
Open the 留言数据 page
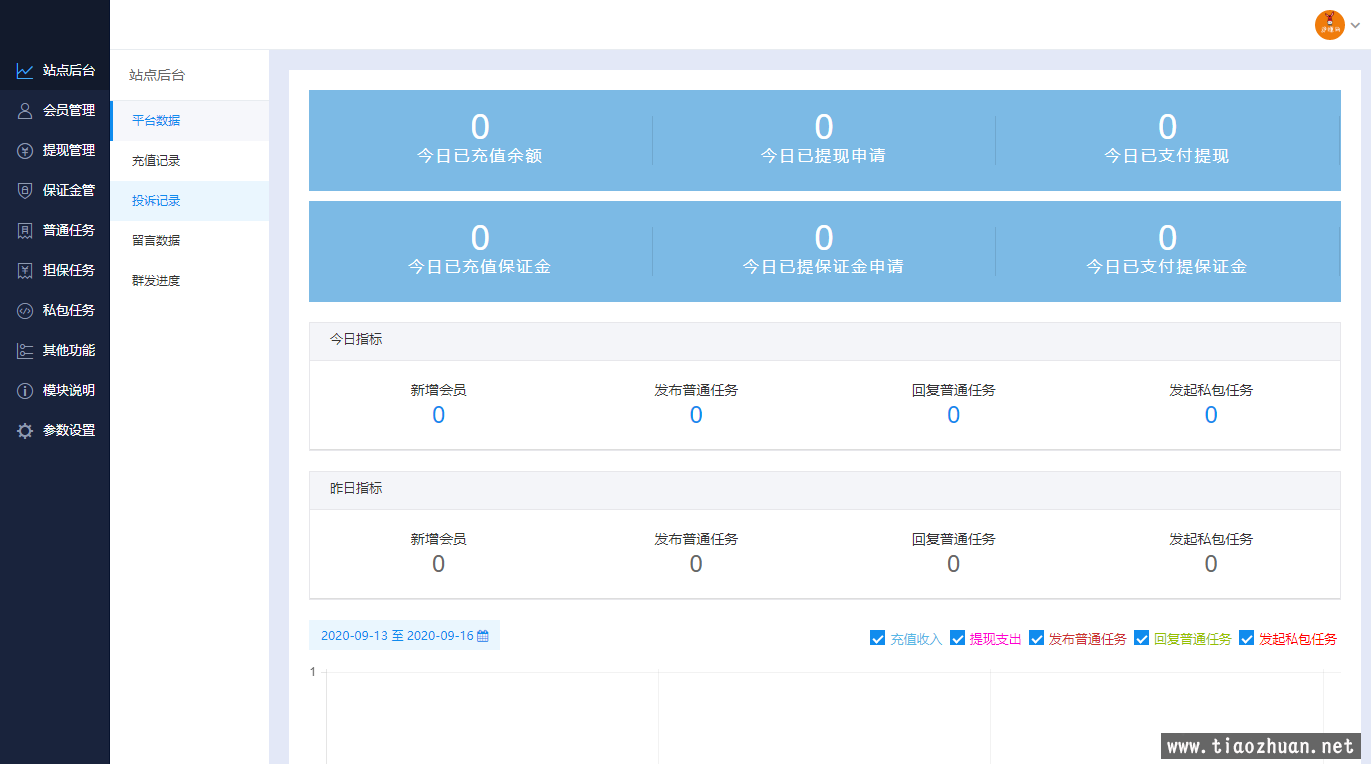(x=156, y=241)
